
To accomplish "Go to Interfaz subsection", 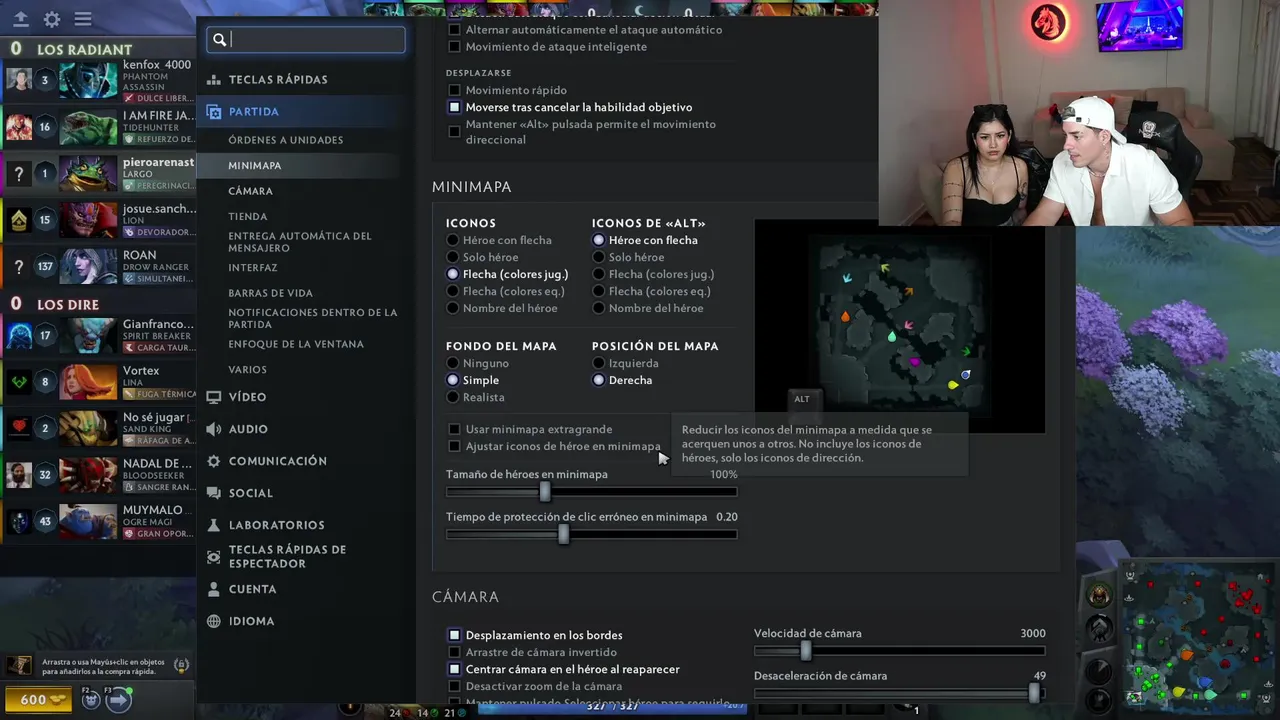I will tap(253, 268).
